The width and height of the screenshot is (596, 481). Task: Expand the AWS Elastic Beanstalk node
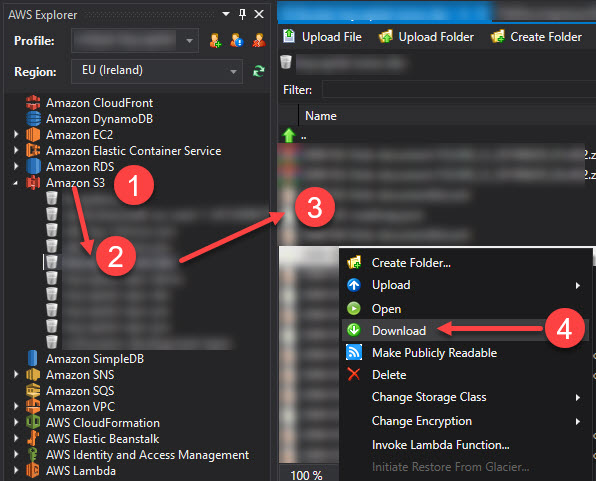16,438
